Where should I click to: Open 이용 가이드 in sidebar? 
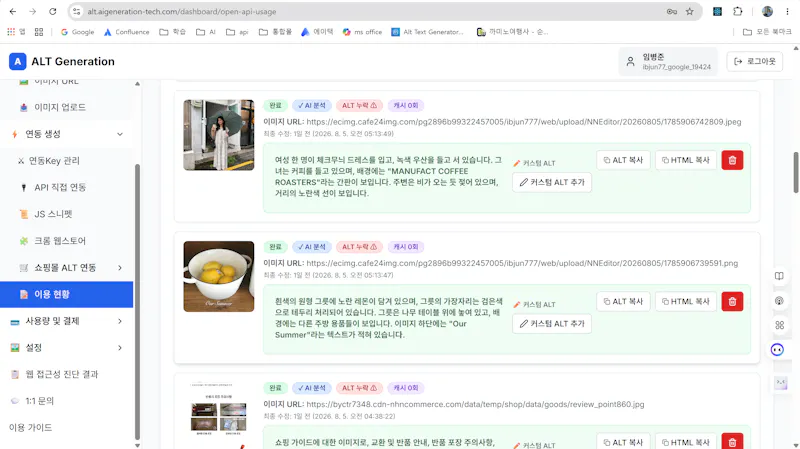31,428
